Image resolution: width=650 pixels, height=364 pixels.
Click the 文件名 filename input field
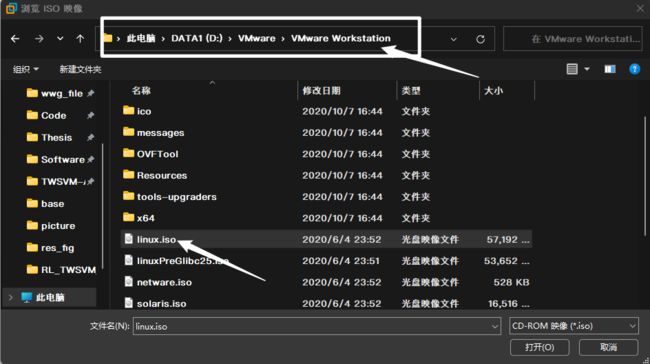(x=317, y=326)
